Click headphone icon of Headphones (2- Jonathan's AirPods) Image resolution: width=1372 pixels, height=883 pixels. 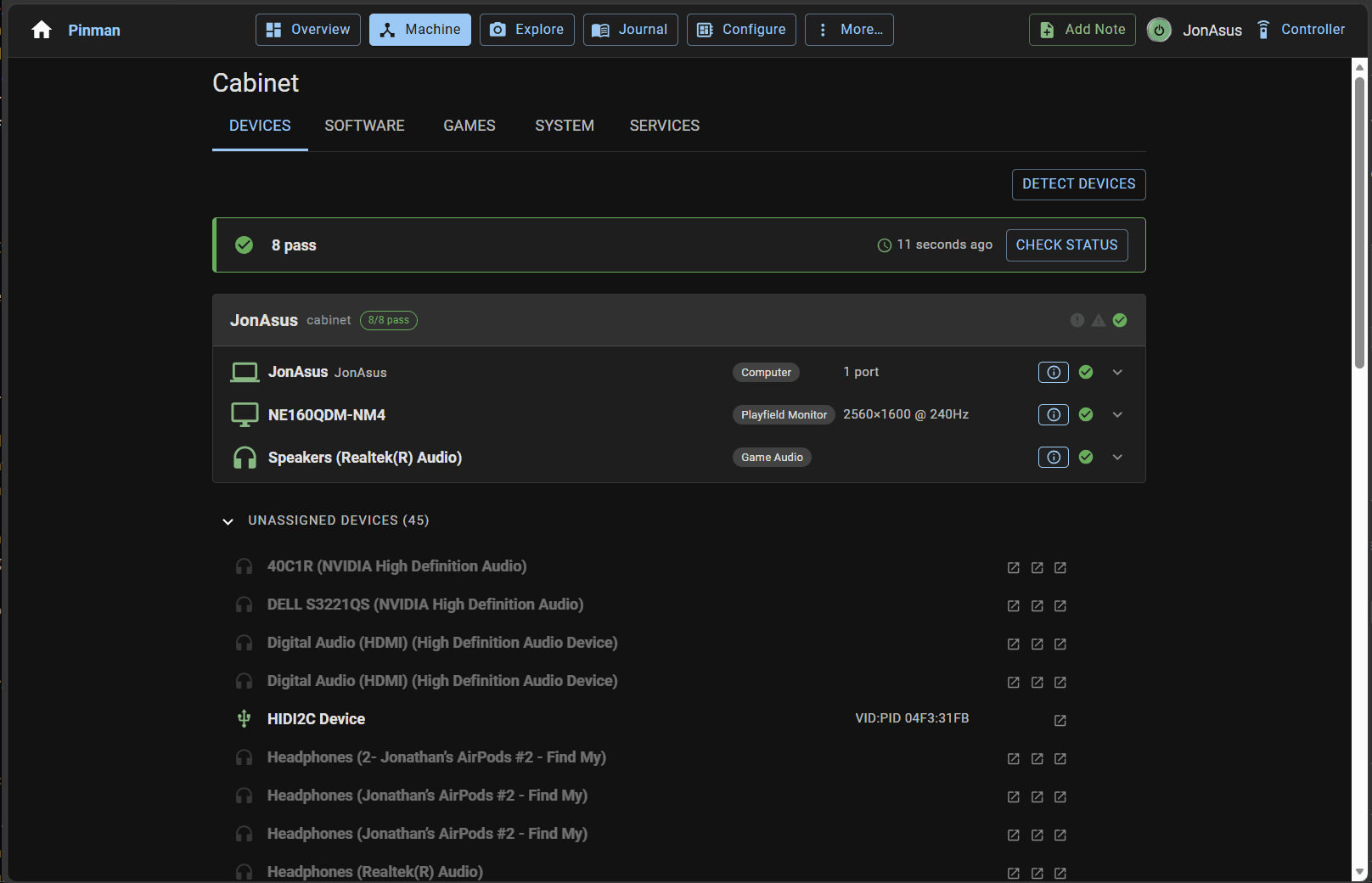coord(244,757)
